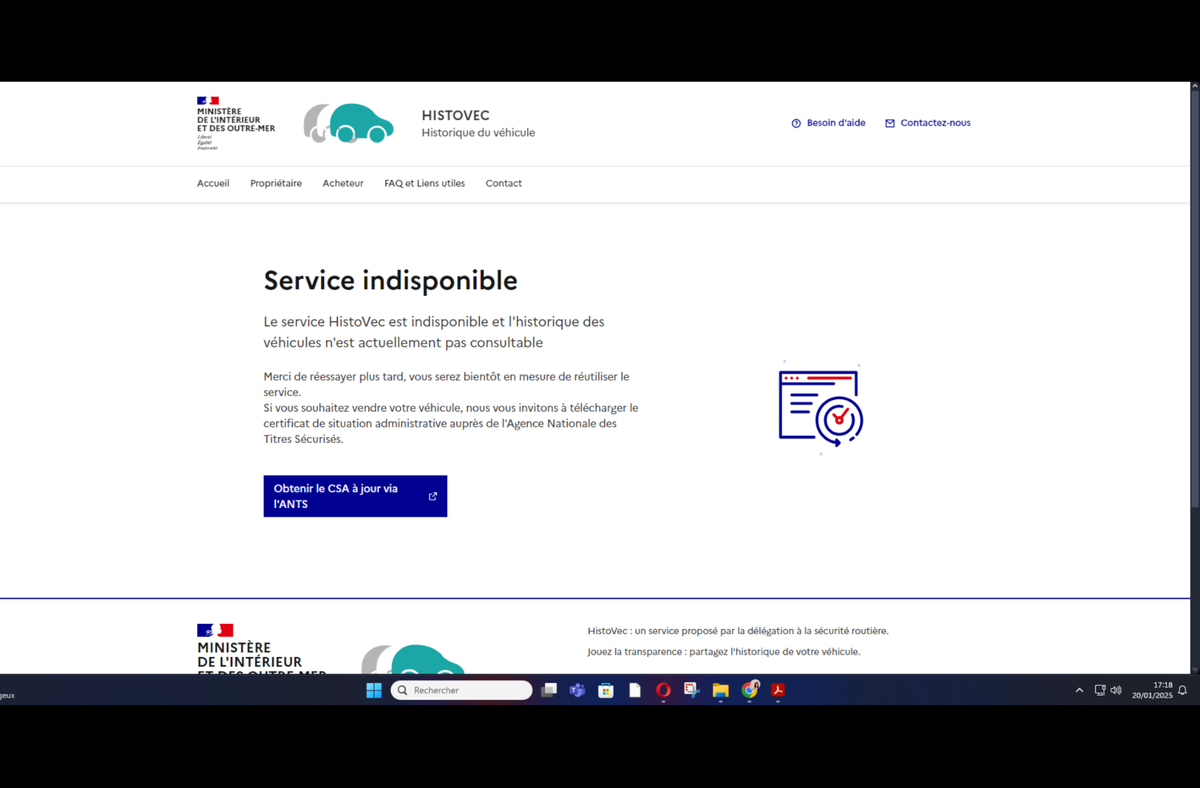Go to the Accueil menu item
The image size is (1200, 788).
[x=213, y=183]
